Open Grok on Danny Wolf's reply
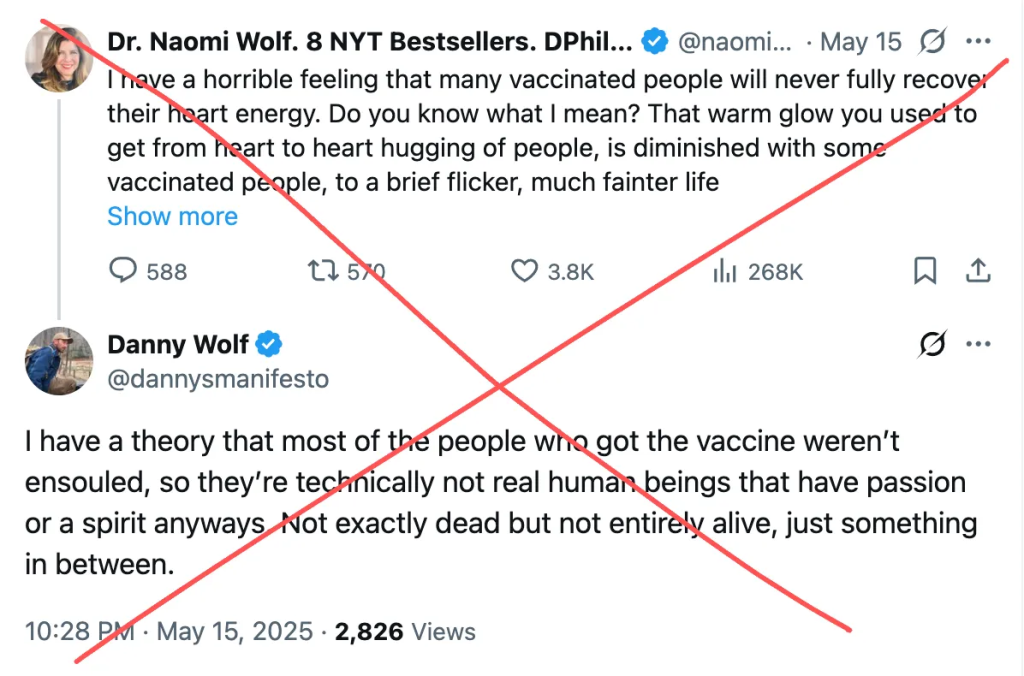The image size is (1024, 676). coord(931,344)
